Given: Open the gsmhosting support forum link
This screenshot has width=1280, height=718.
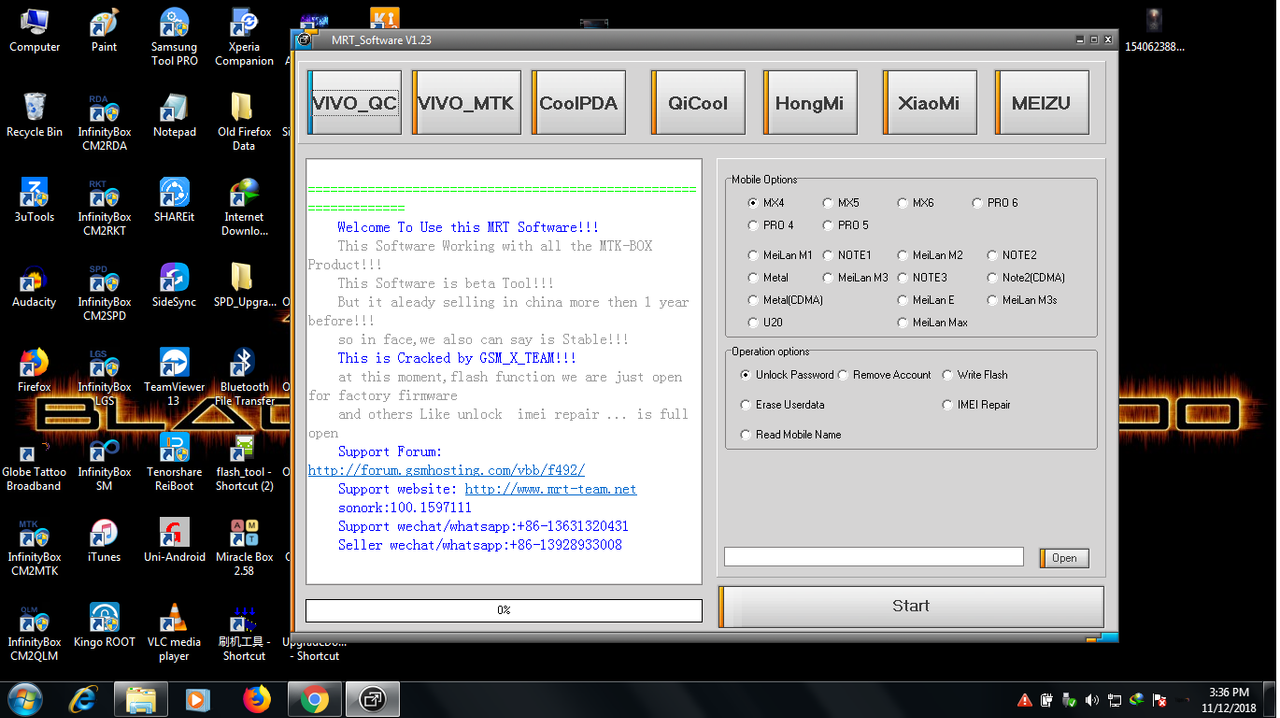Looking at the screenshot, I should (446, 470).
